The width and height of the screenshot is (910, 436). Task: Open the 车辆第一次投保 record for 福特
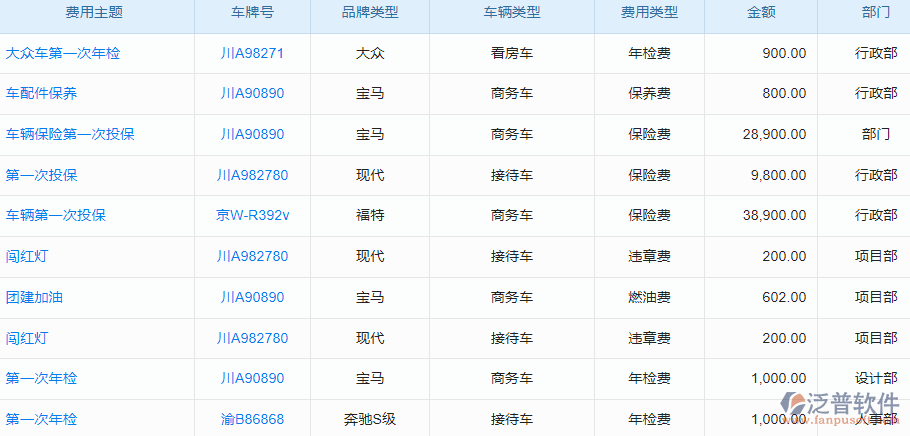pyautogui.click(x=56, y=215)
